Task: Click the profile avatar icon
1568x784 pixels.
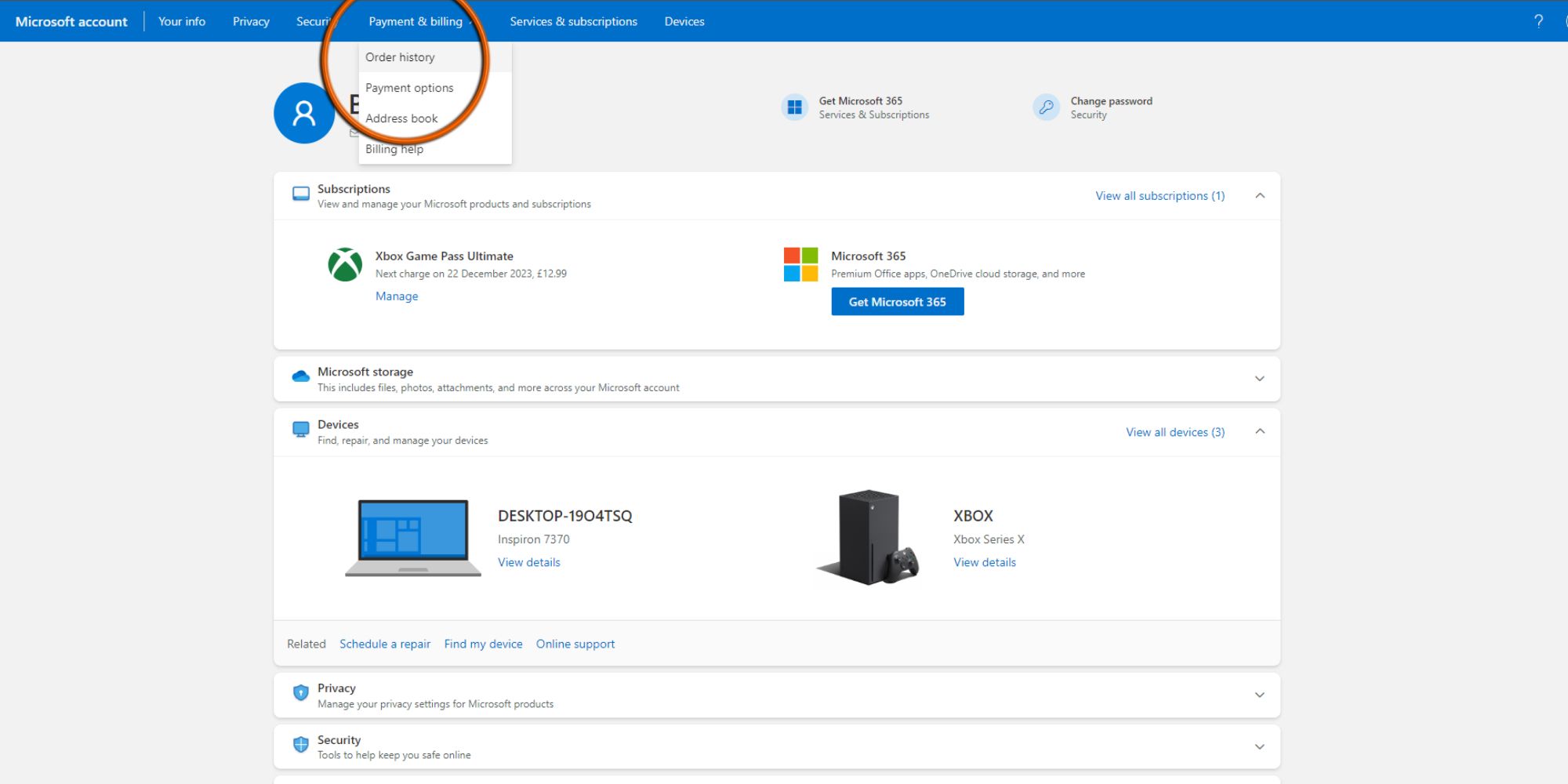Action: coord(304,113)
